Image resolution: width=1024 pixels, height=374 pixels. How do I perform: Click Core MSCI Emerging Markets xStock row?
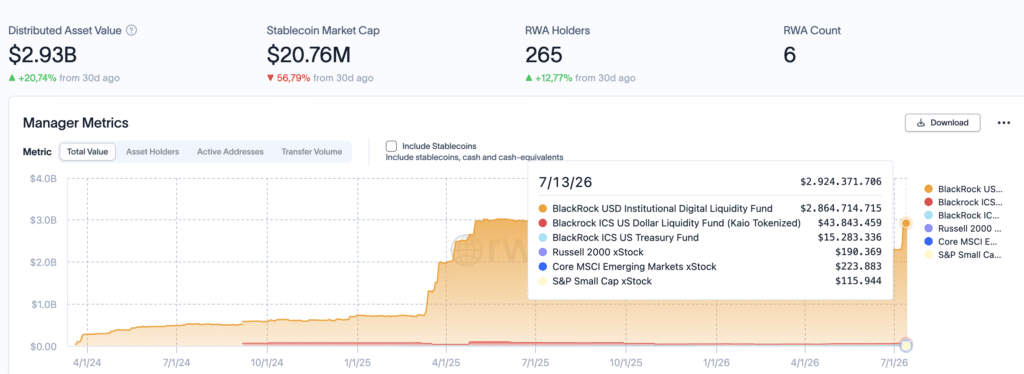(x=711, y=266)
